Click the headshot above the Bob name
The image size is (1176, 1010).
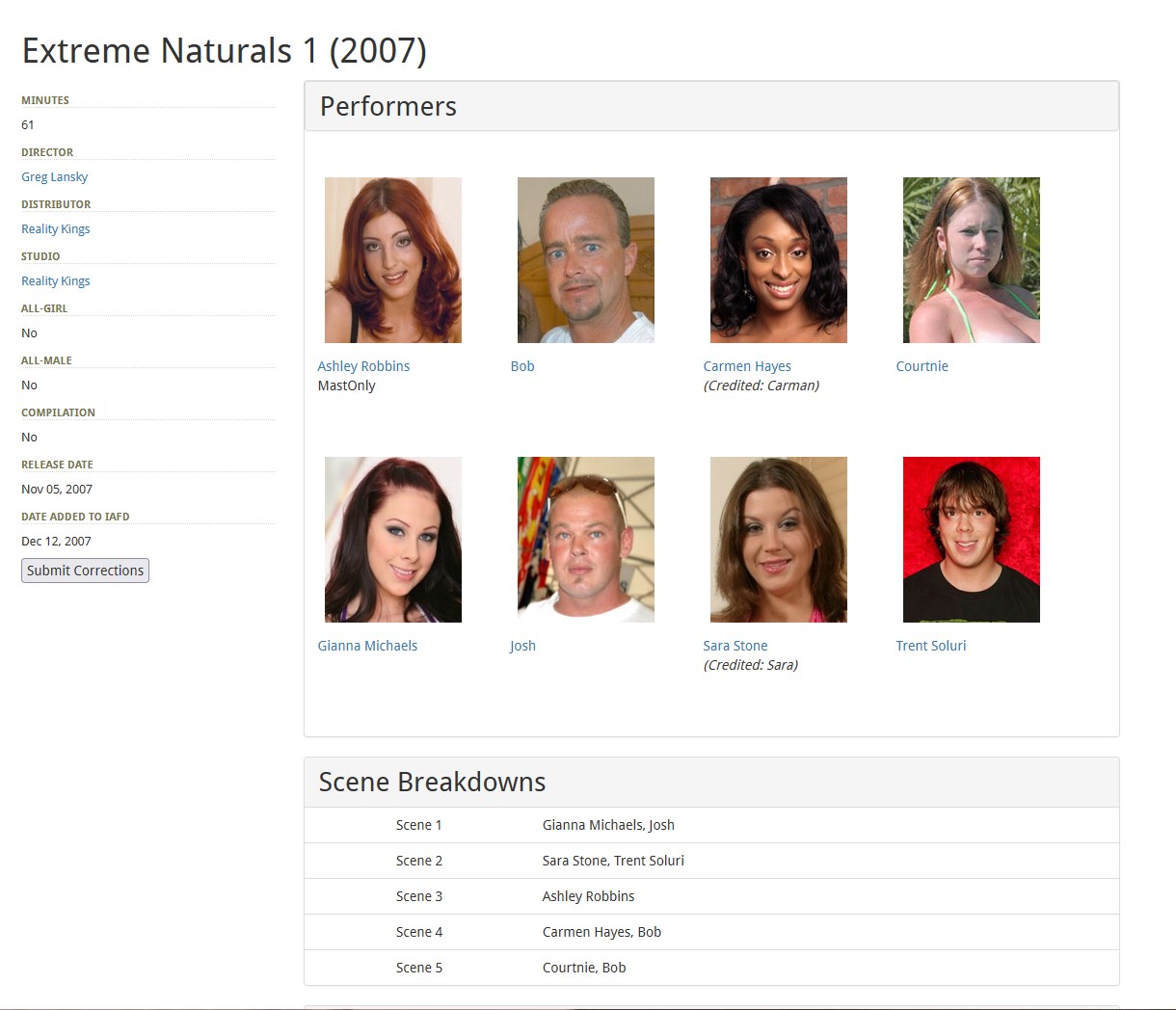point(586,260)
